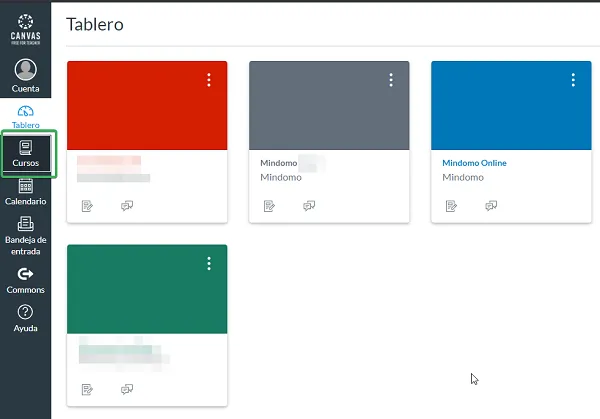Viewport: 600px width, 419px height.
Task: Open options menu on green course card
Action: point(209,264)
